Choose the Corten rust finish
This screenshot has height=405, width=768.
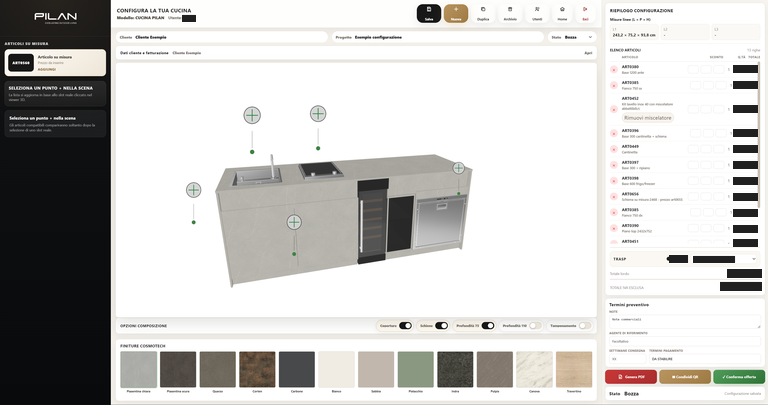257,369
